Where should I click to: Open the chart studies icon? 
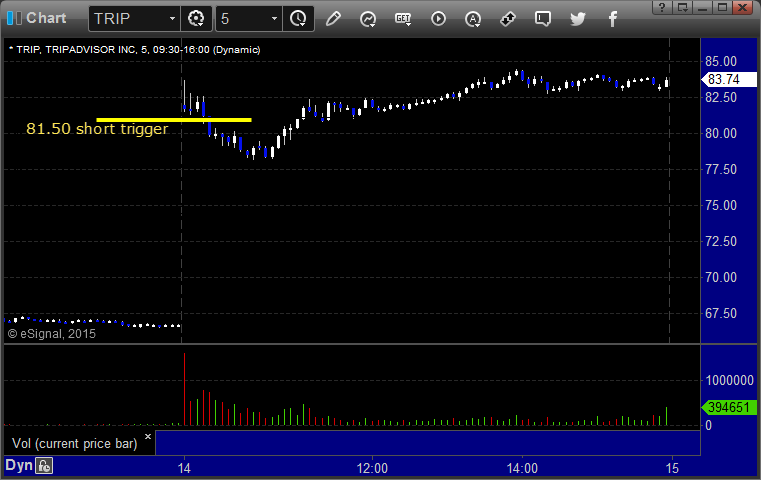click(x=368, y=19)
